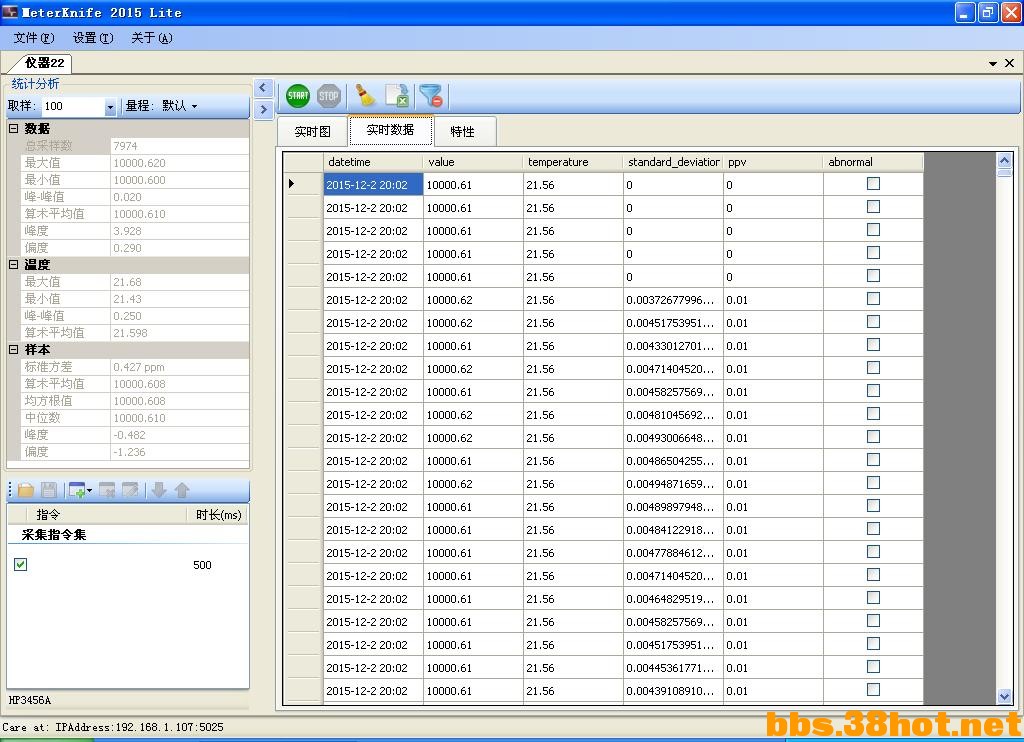
Task: Clear data with the broom icon
Action: coord(365,95)
